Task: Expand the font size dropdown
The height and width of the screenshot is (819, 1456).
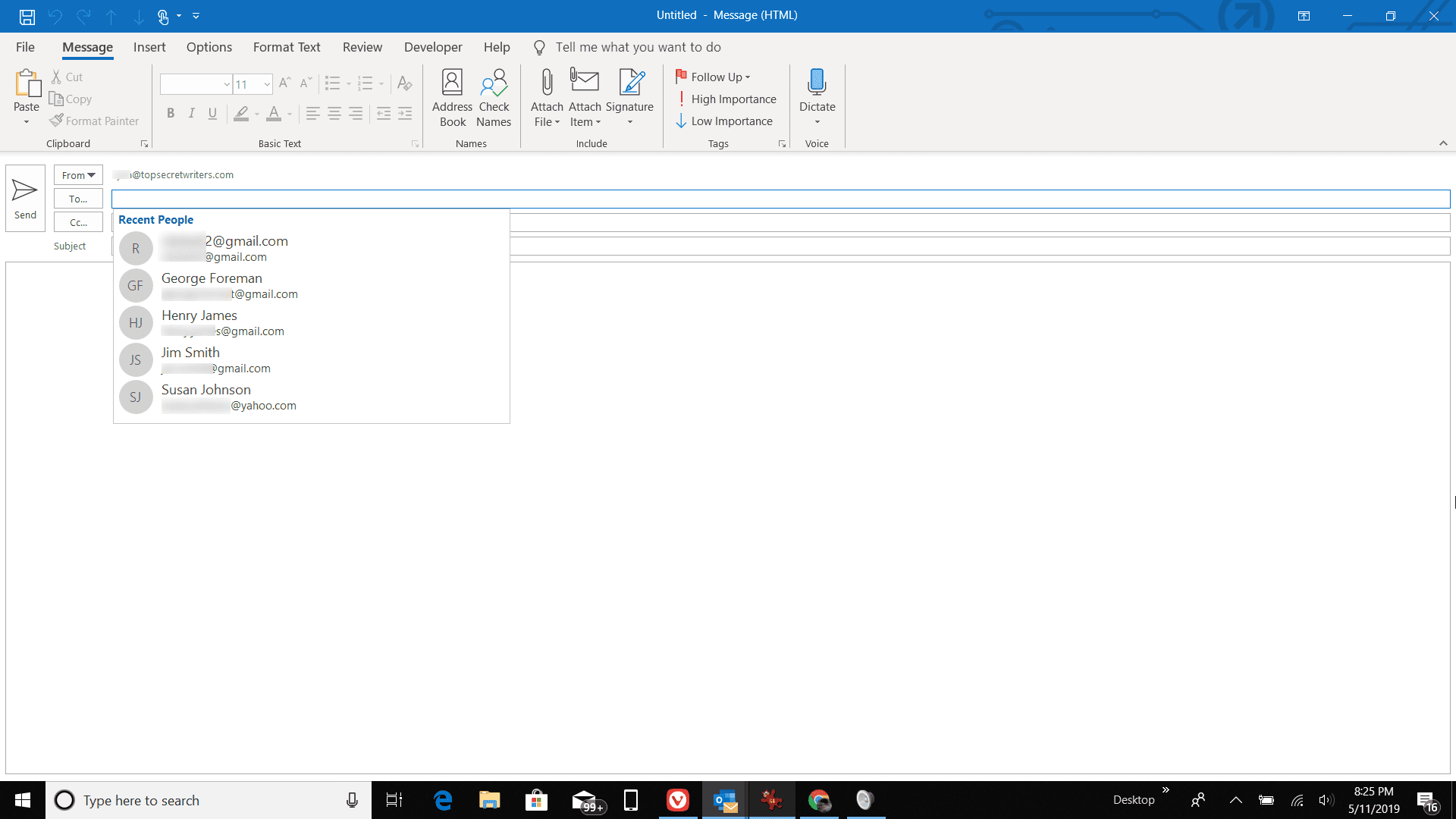Action: tap(264, 84)
